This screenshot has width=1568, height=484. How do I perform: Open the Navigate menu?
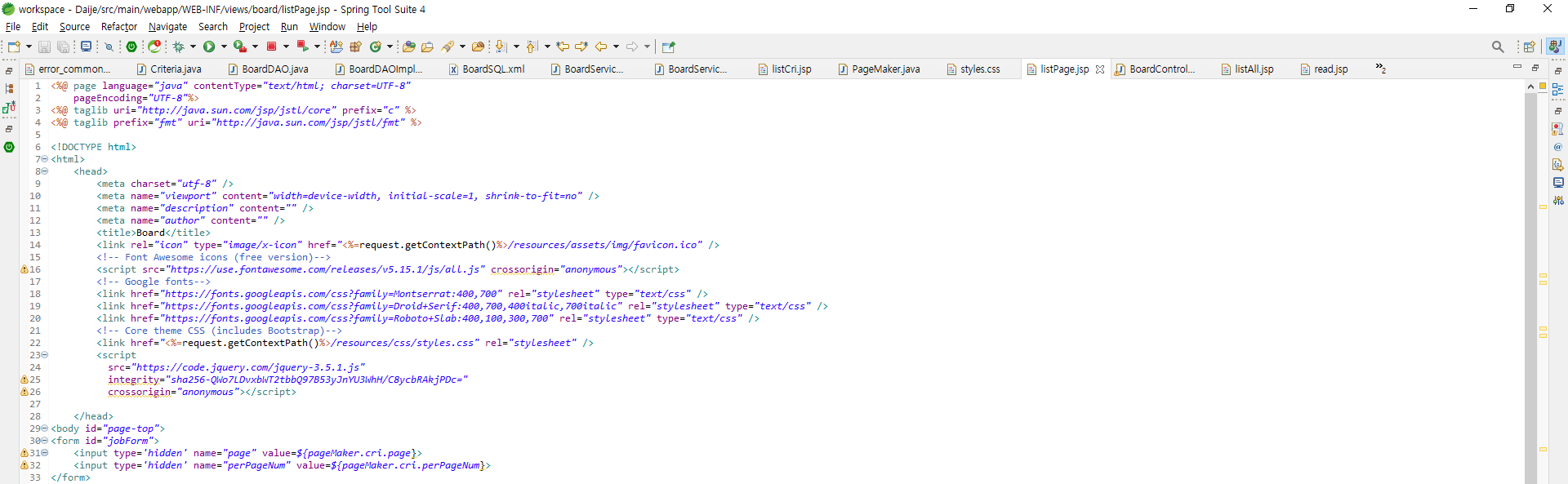[167, 27]
